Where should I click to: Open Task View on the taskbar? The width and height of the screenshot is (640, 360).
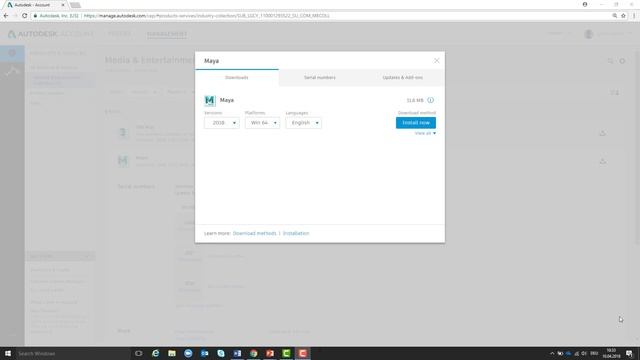pos(139,353)
